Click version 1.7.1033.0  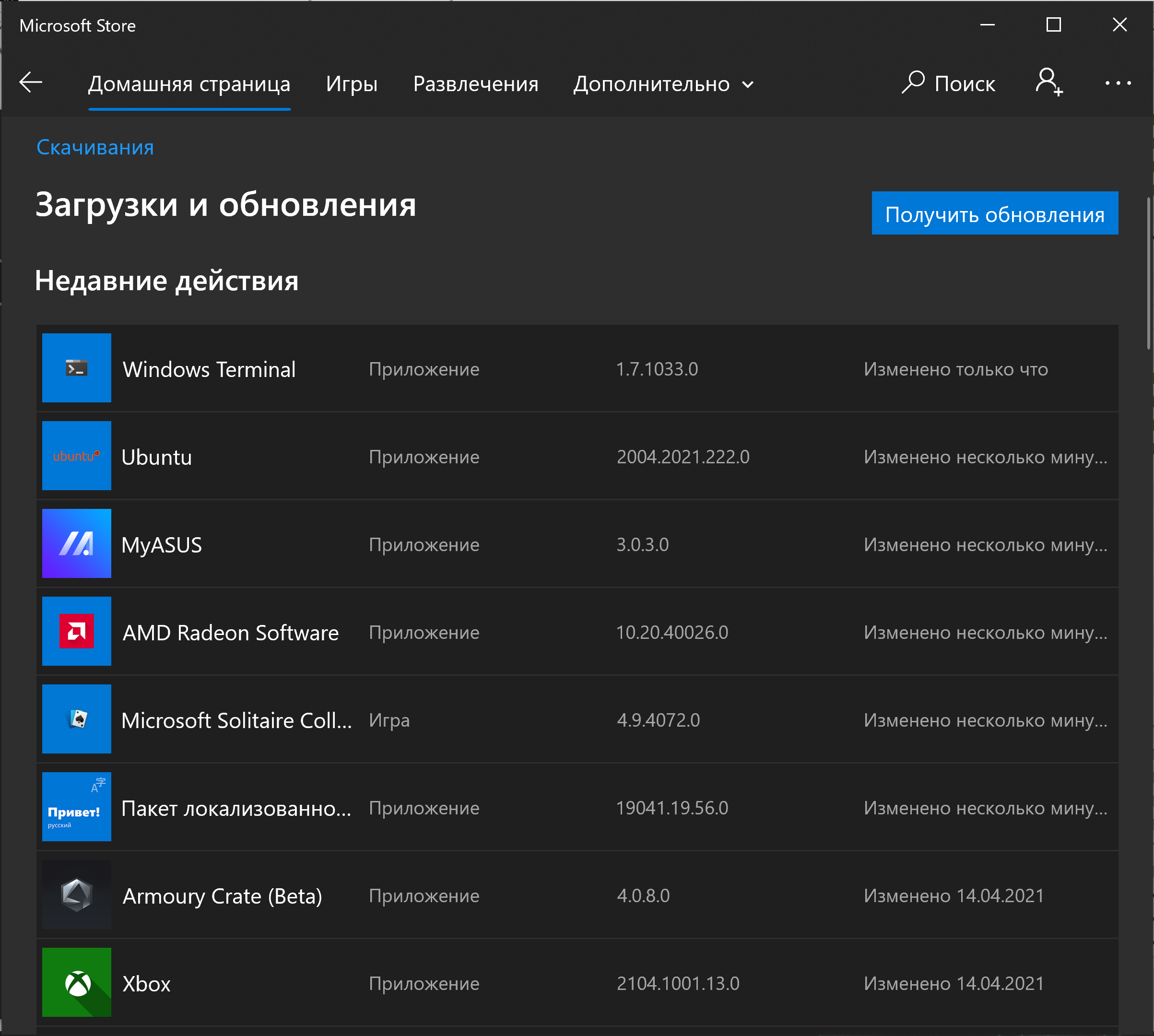point(657,369)
